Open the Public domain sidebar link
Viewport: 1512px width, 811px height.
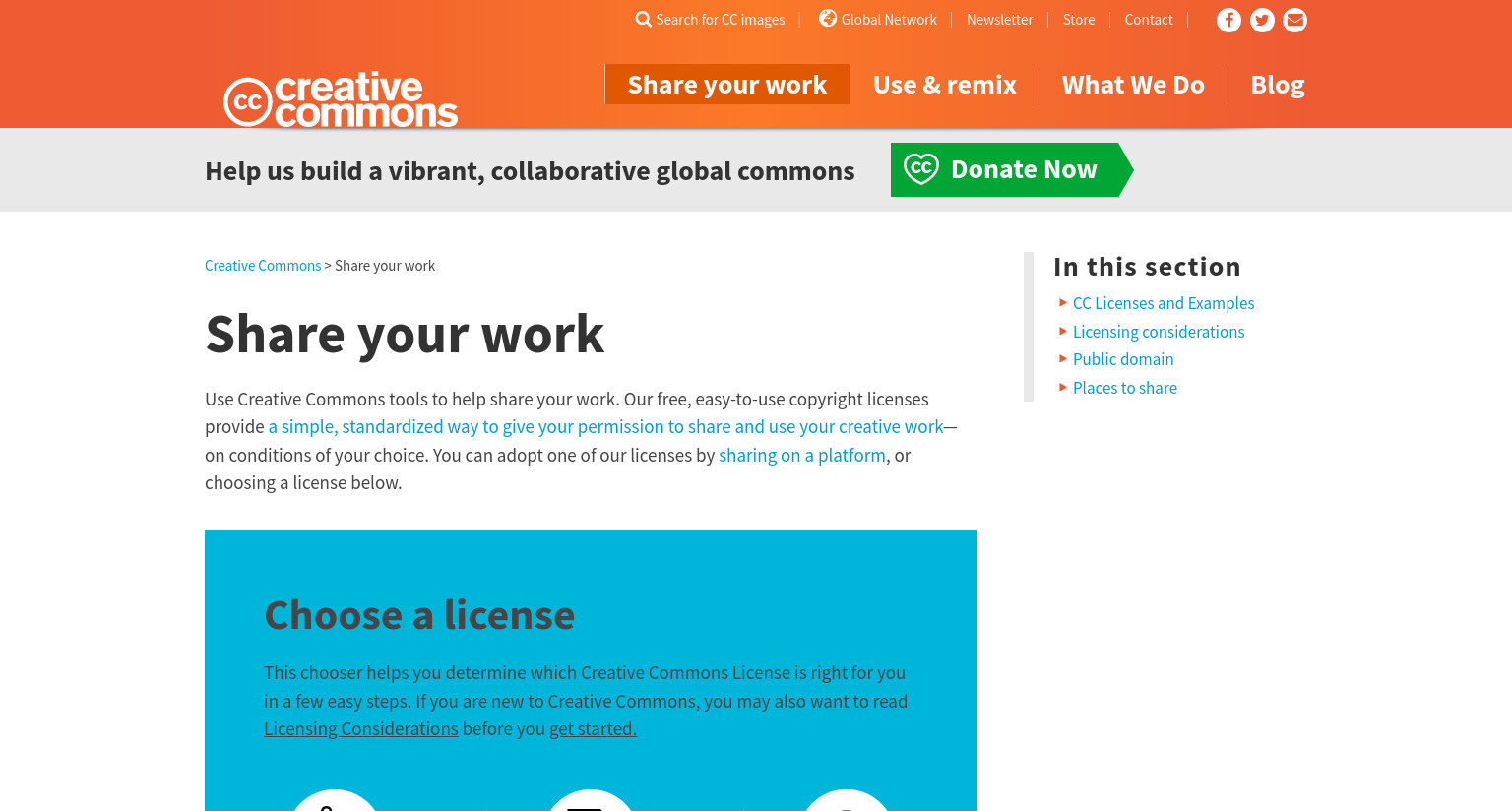[1123, 359]
